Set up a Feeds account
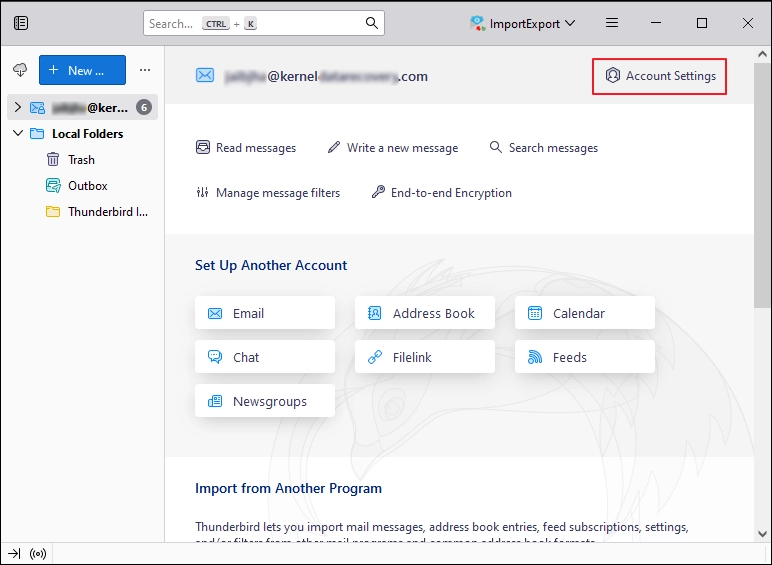 point(585,357)
